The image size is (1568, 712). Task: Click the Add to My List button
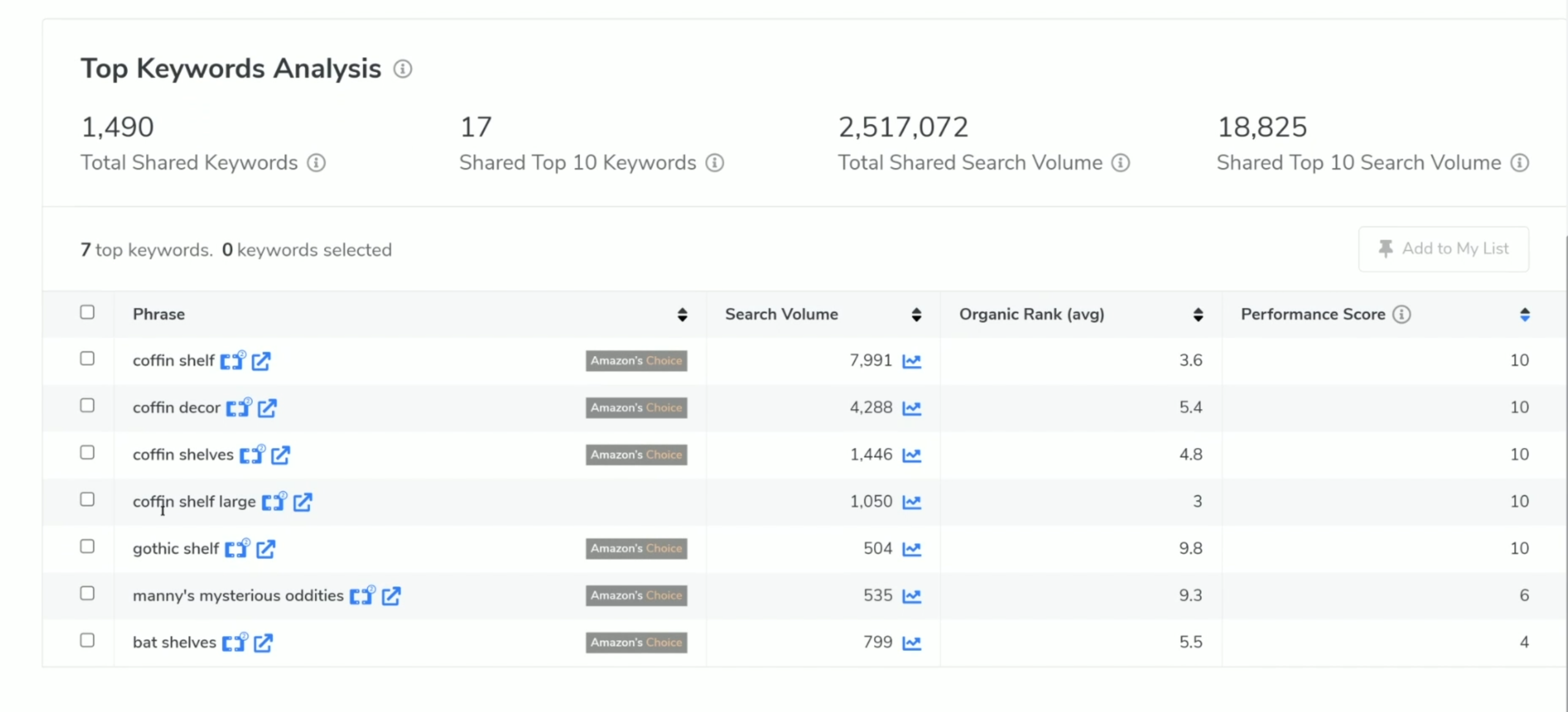pyautogui.click(x=1443, y=249)
